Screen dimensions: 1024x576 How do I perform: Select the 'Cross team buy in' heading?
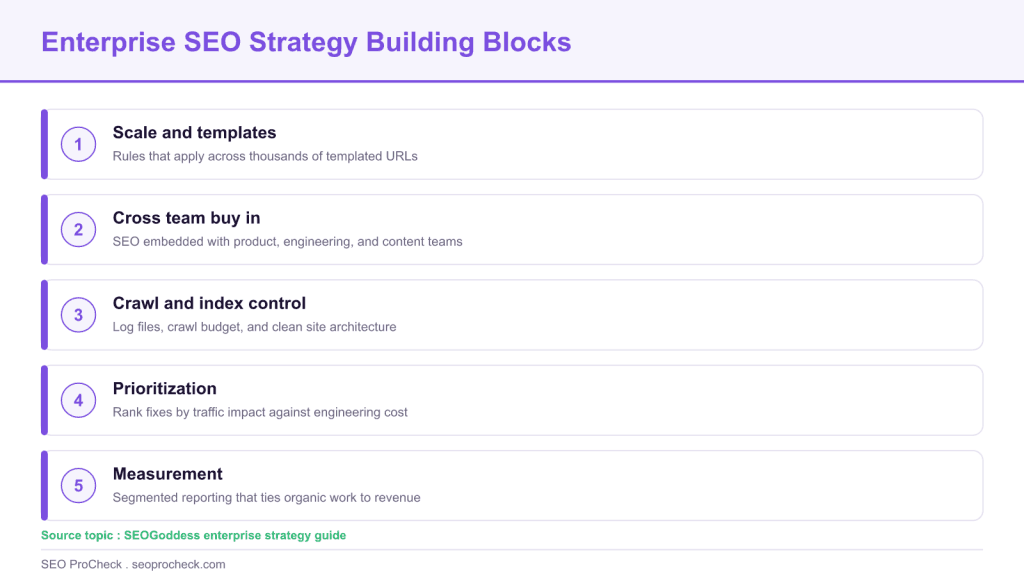point(186,218)
